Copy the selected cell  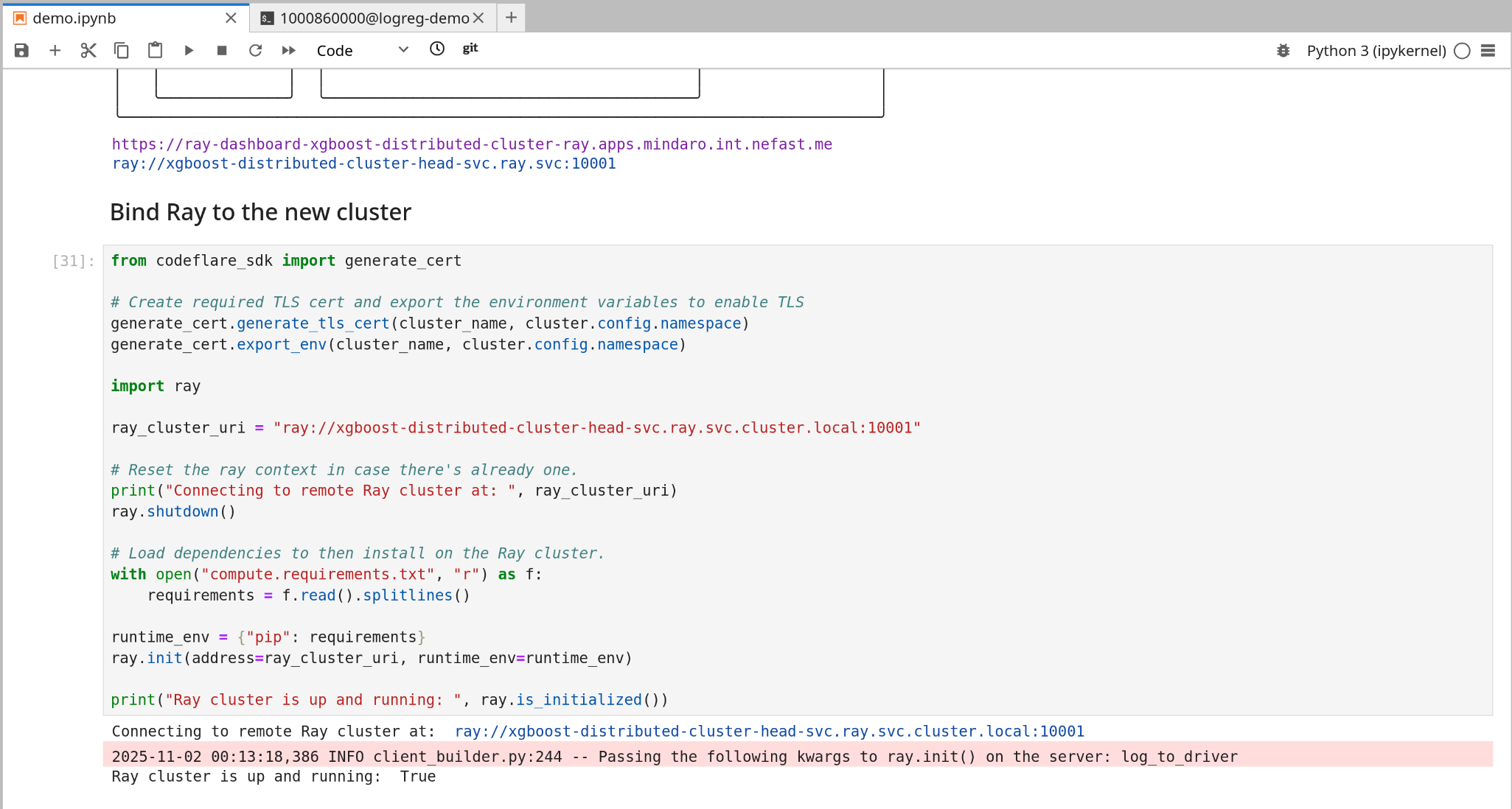point(122,50)
